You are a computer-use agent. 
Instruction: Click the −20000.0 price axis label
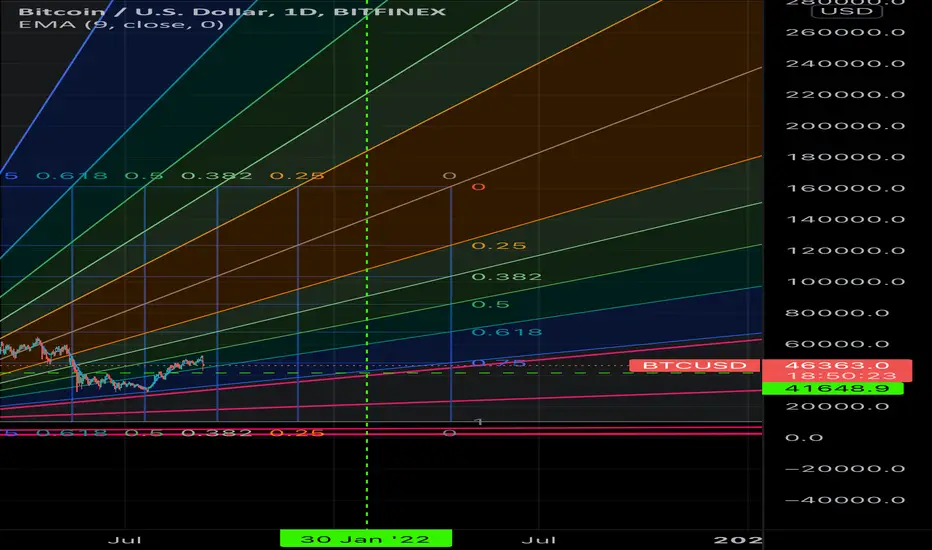pyautogui.click(x=845, y=469)
